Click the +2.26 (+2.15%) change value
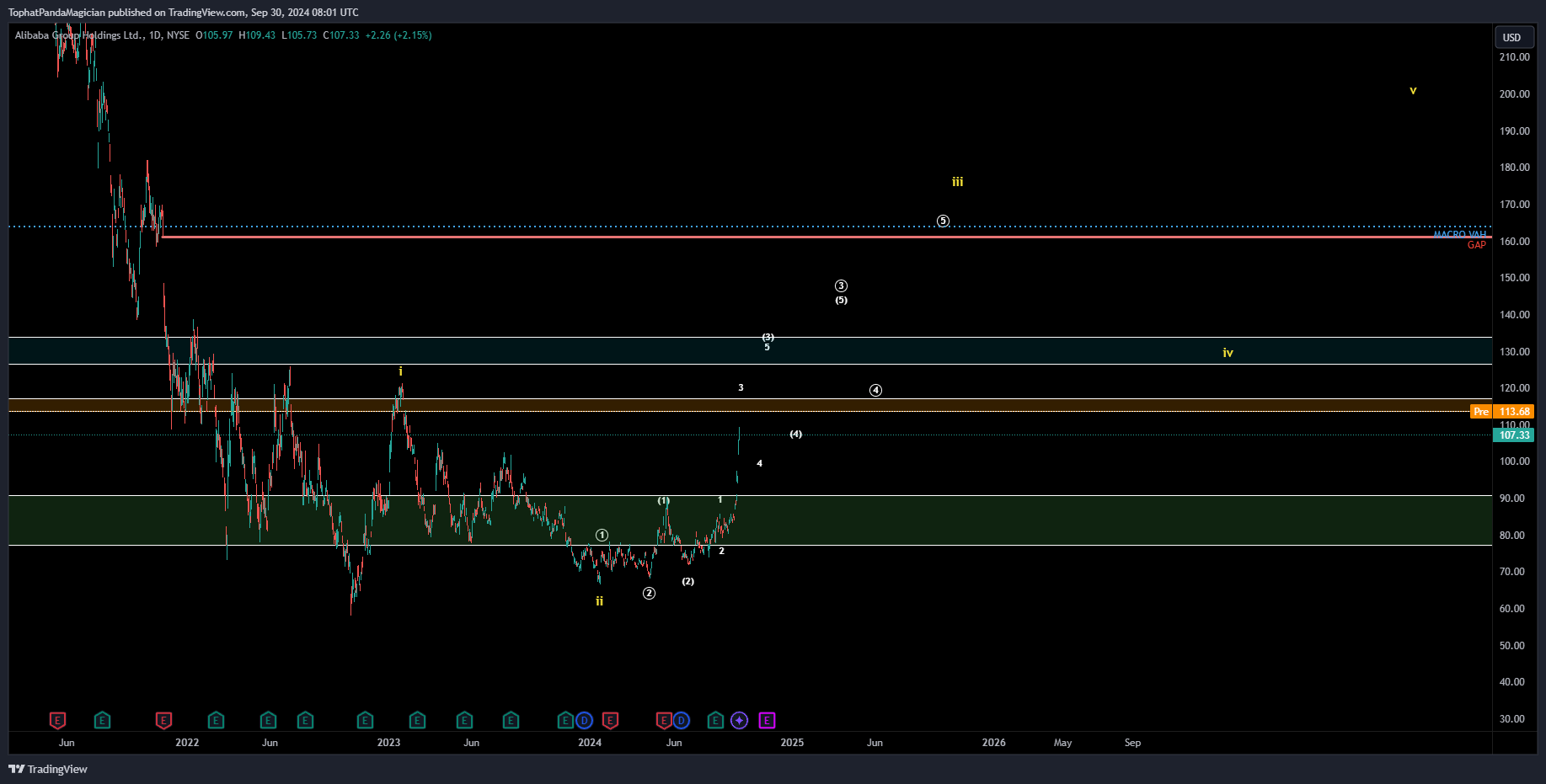 coord(398,35)
